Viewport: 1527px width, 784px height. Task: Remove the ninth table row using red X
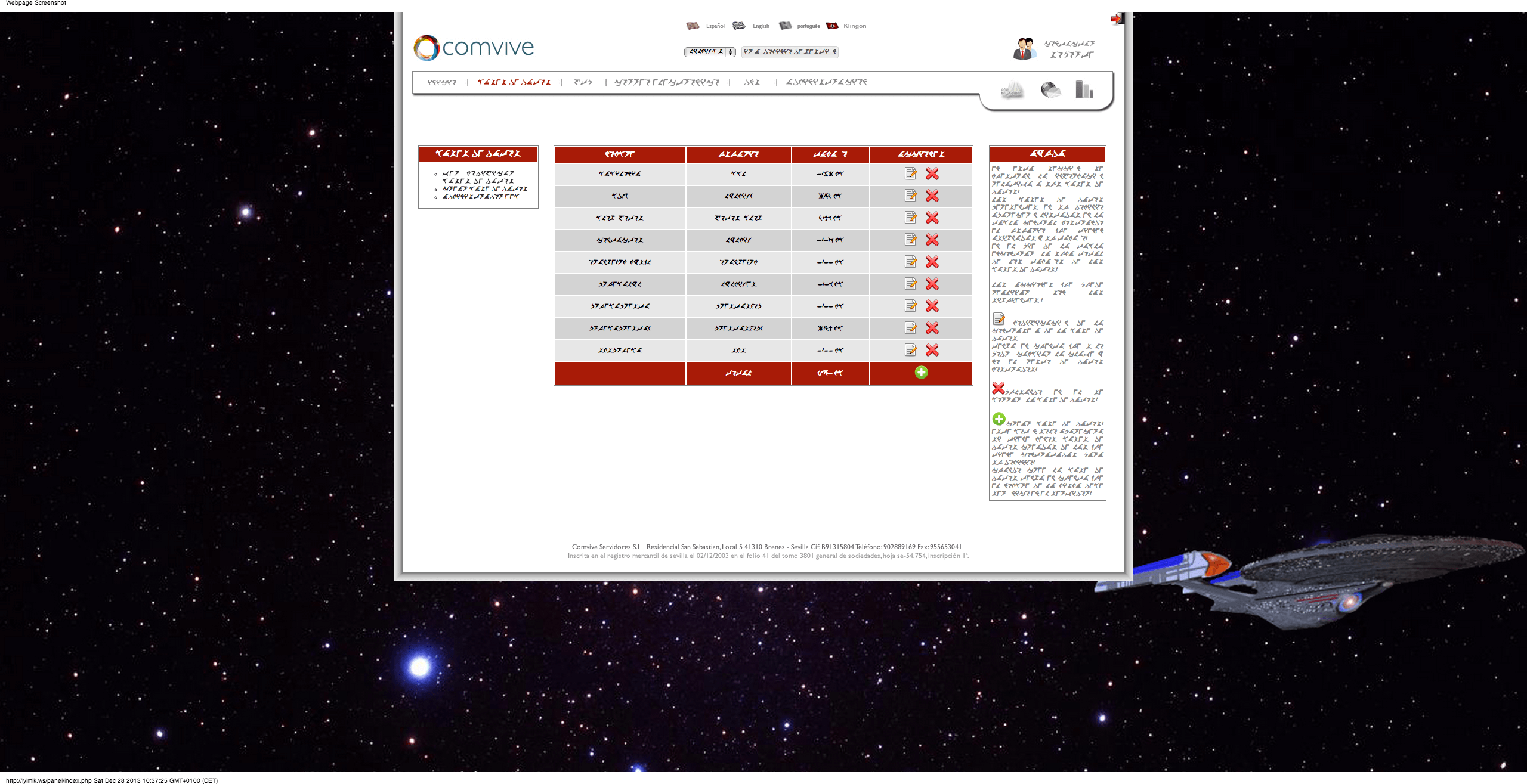pyautogui.click(x=932, y=350)
